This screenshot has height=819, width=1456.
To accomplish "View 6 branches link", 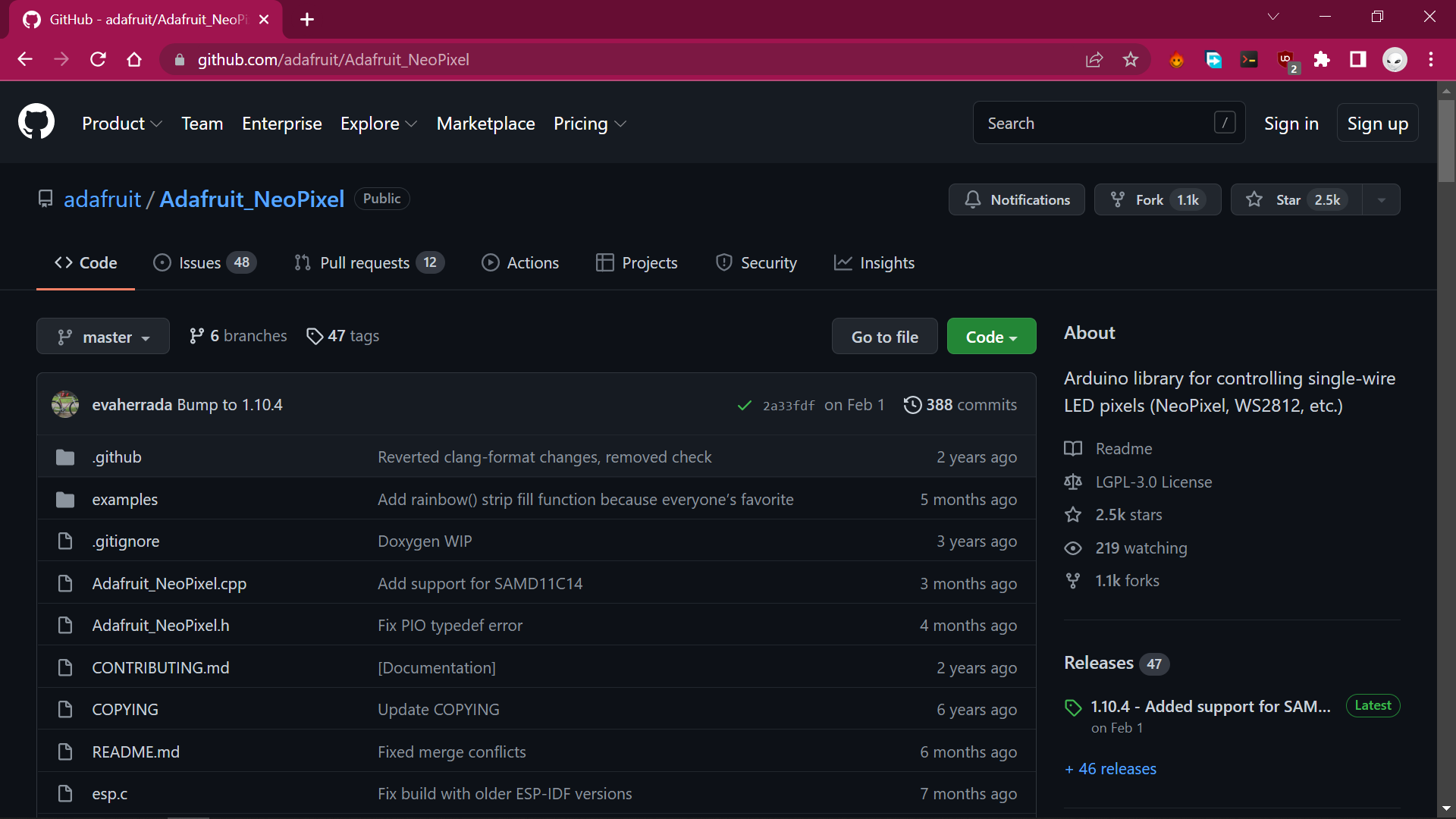I will [238, 335].
